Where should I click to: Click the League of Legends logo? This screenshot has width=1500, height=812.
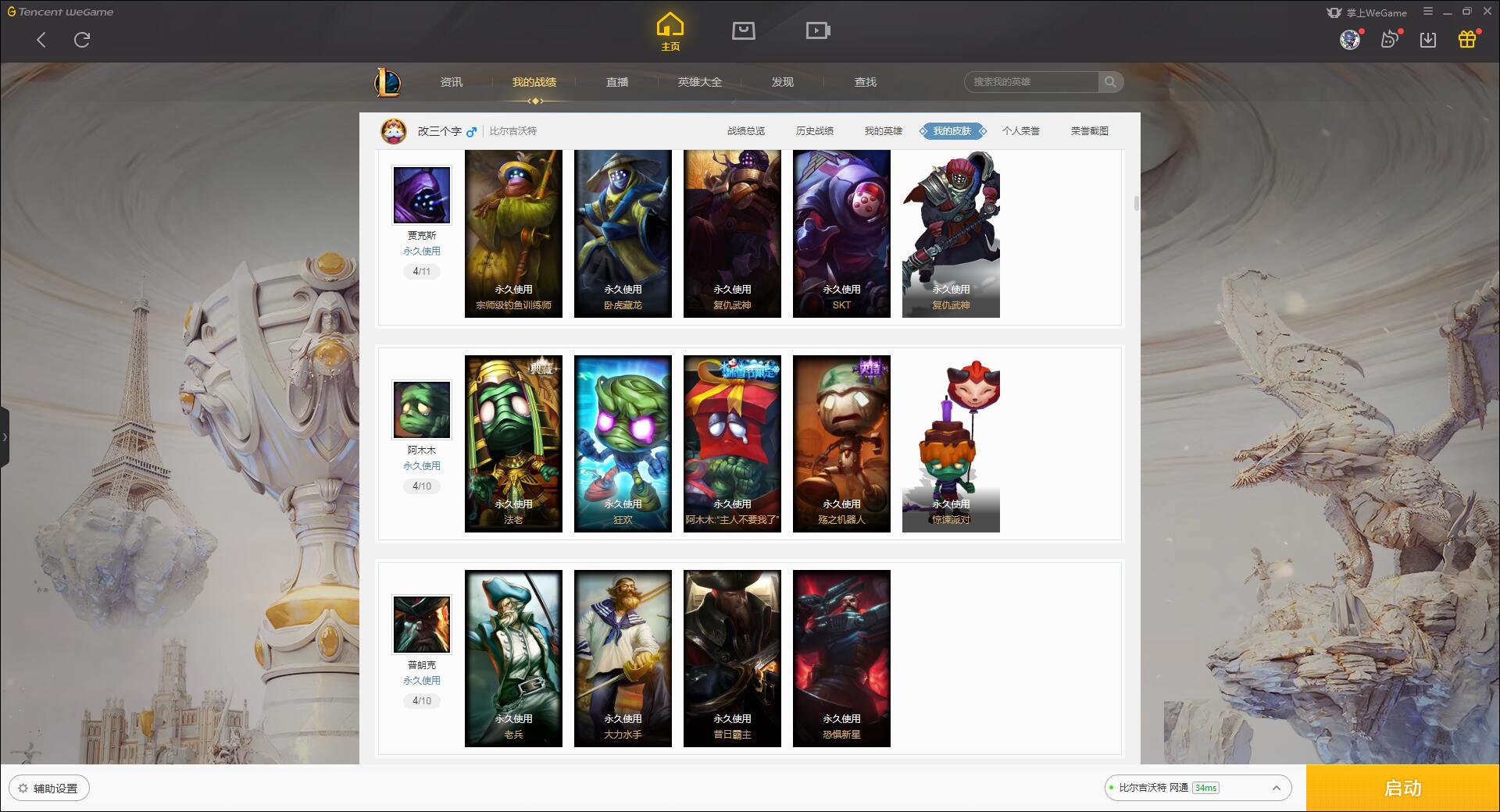click(387, 82)
